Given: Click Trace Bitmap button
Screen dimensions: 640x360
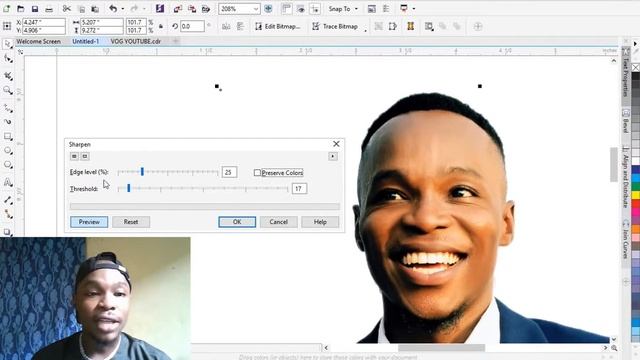Looking at the screenshot, I should (336, 27).
